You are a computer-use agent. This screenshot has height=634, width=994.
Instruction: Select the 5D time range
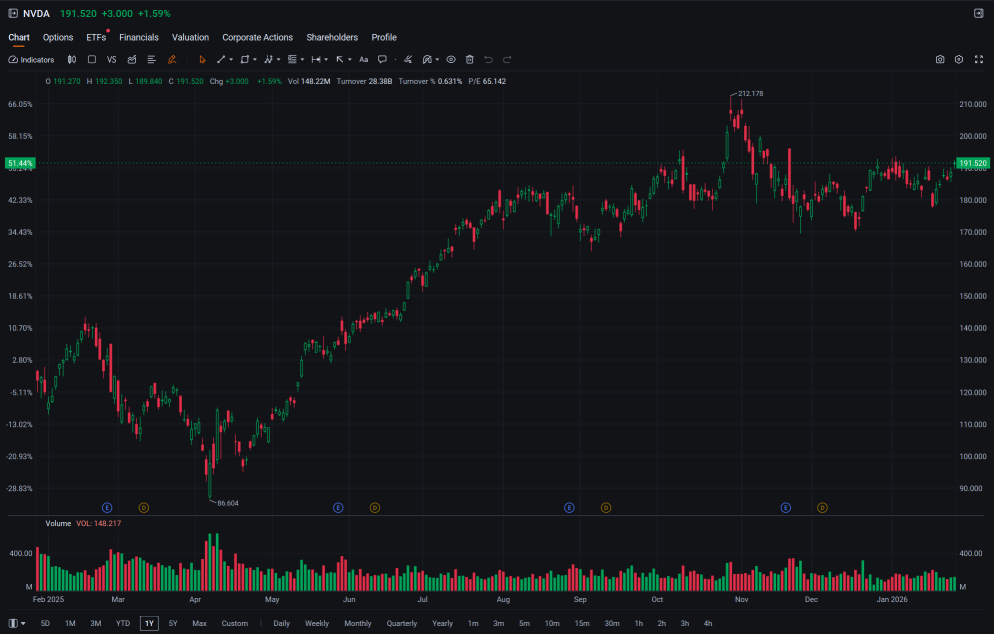45,624
